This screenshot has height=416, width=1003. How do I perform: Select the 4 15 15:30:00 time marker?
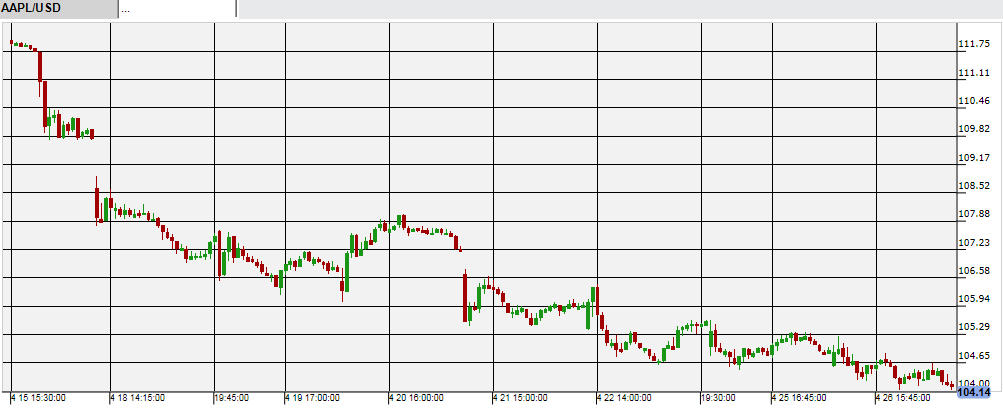pos(38,398)
